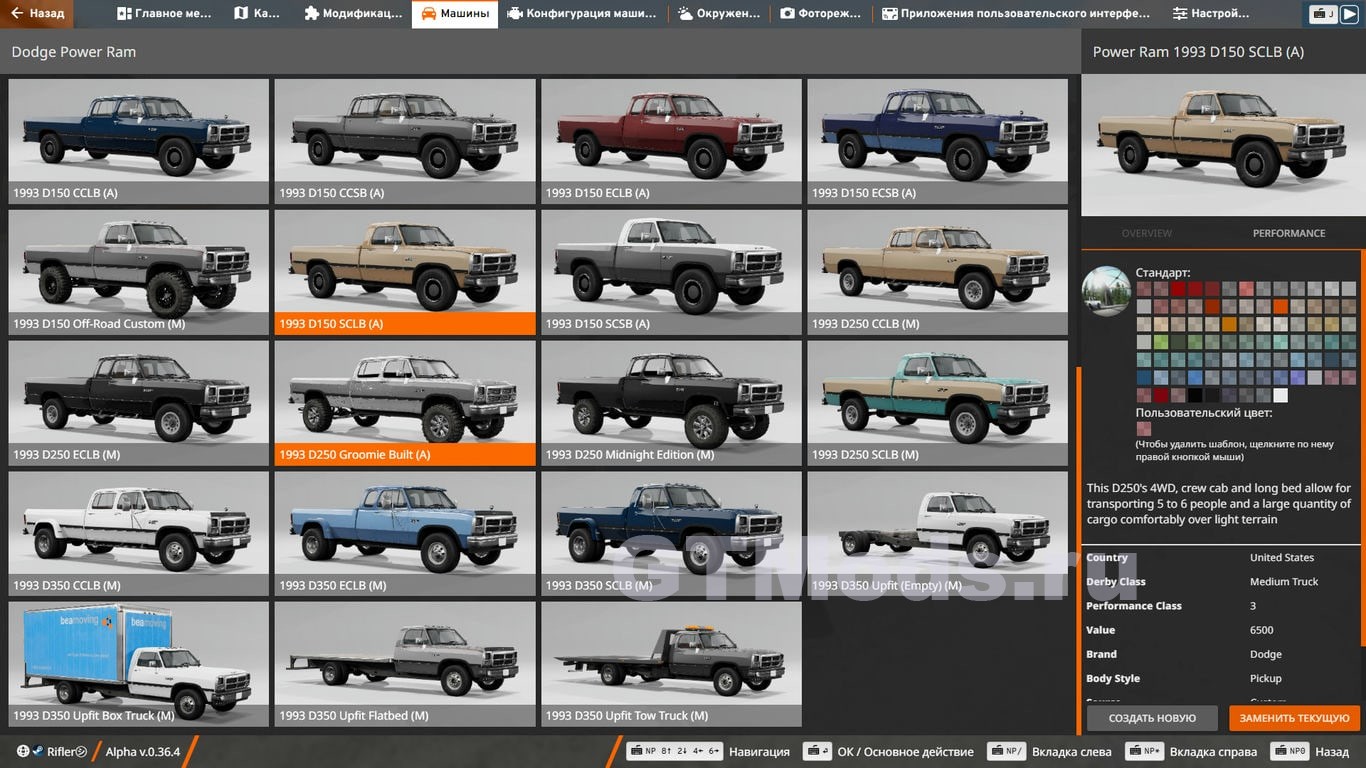Click the Body Style value Pickup

(x=1266, y=678)
